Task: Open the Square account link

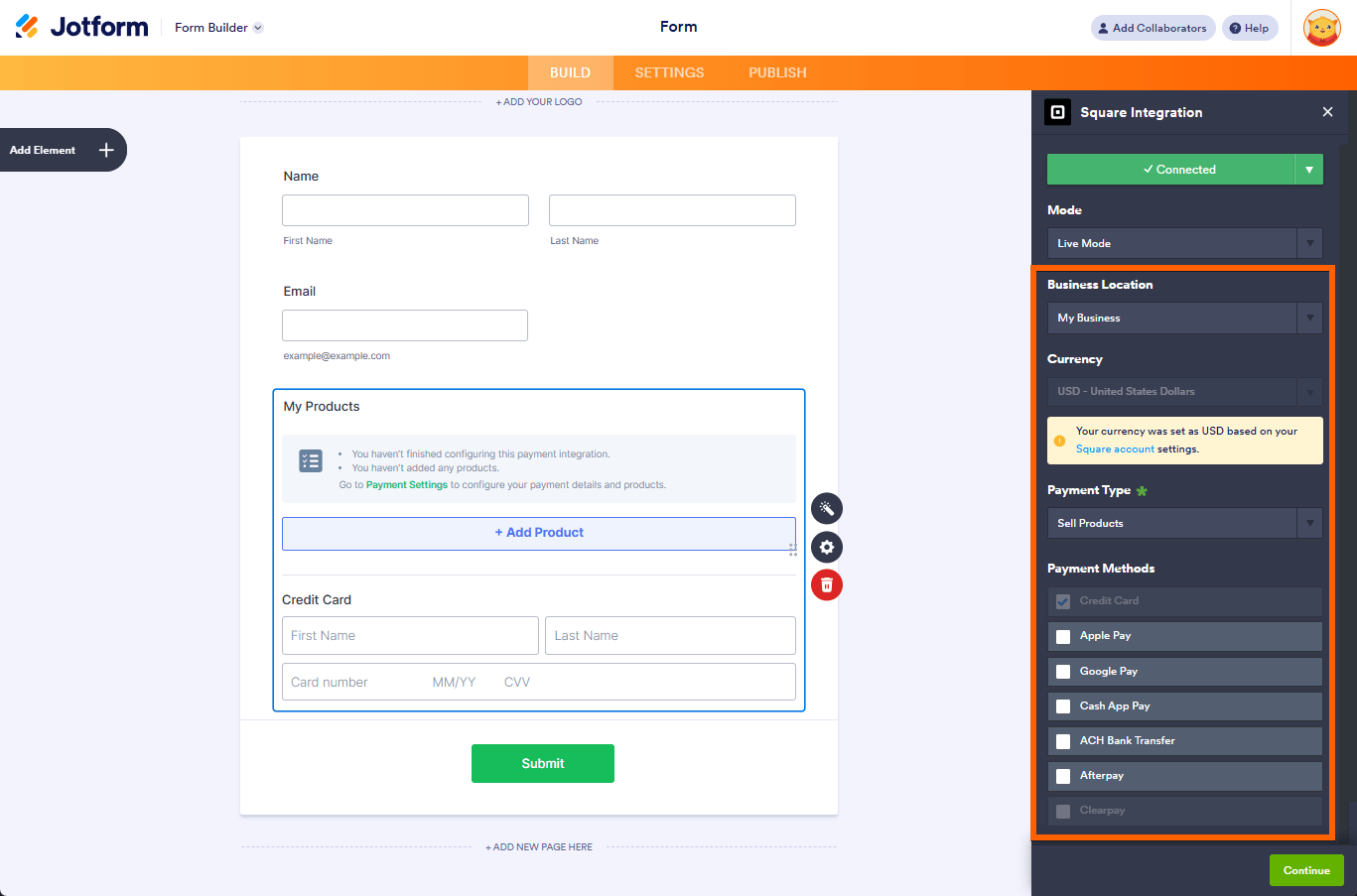Action: point(1115,449)
